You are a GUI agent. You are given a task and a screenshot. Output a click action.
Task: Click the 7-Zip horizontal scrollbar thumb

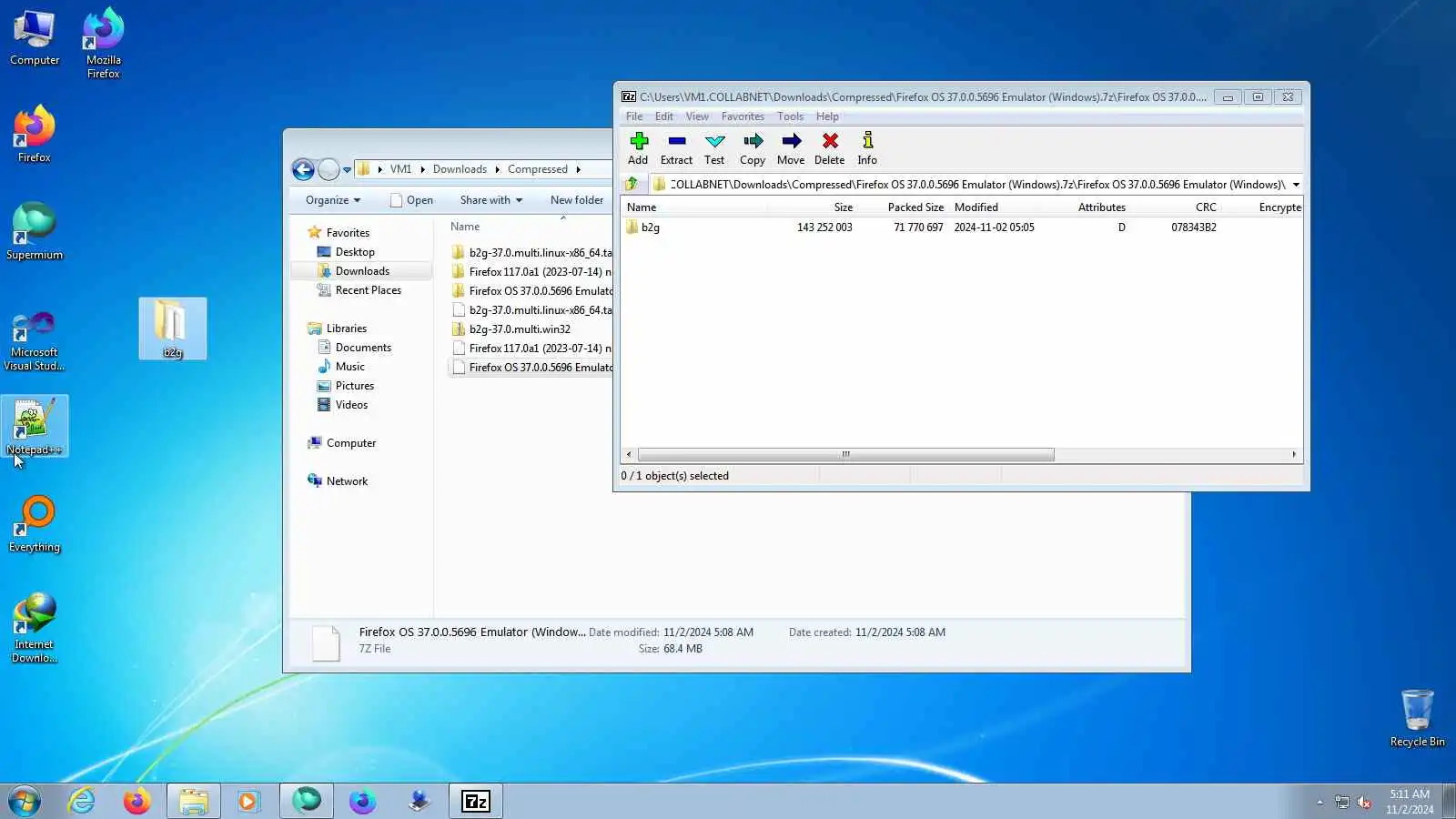click(x=846, y=454)
